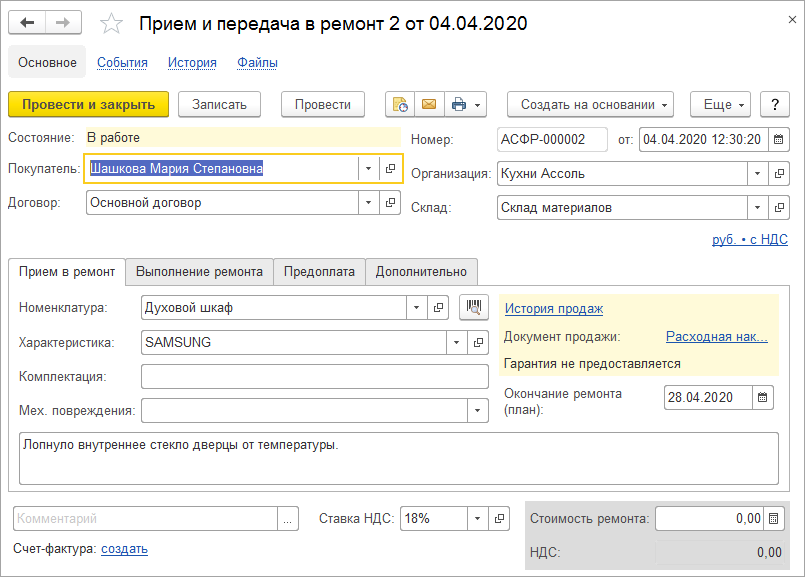Click the question mark help button
Viewport: 805px width, 577px height.
[775, 104]
